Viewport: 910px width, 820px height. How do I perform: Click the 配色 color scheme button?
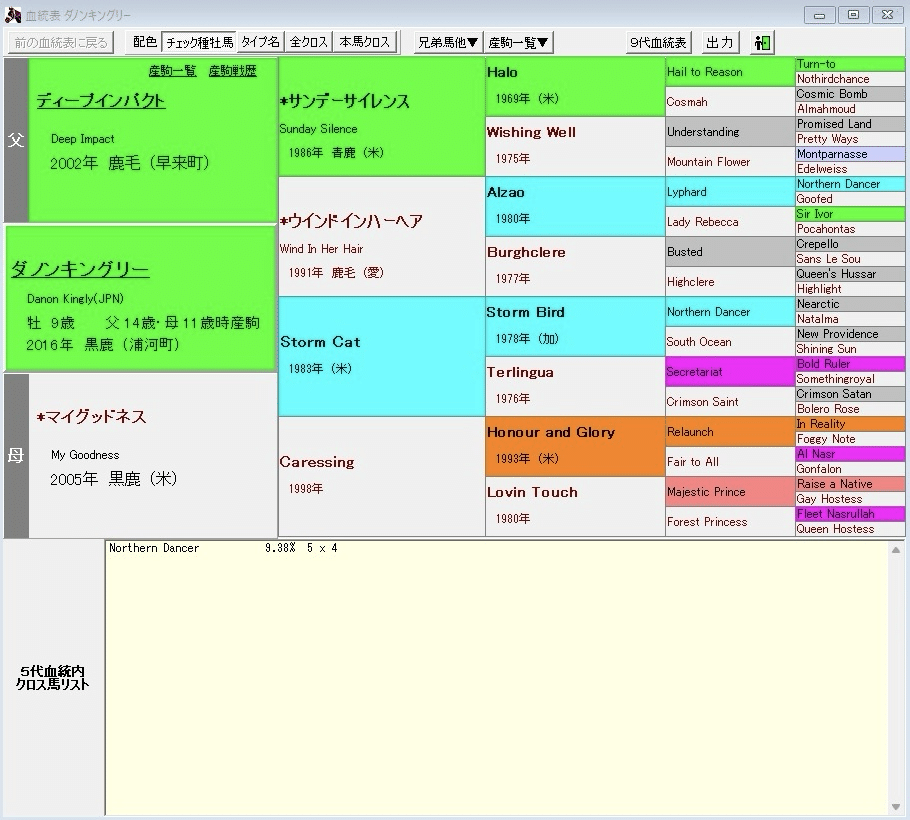(x=143, y=42)
